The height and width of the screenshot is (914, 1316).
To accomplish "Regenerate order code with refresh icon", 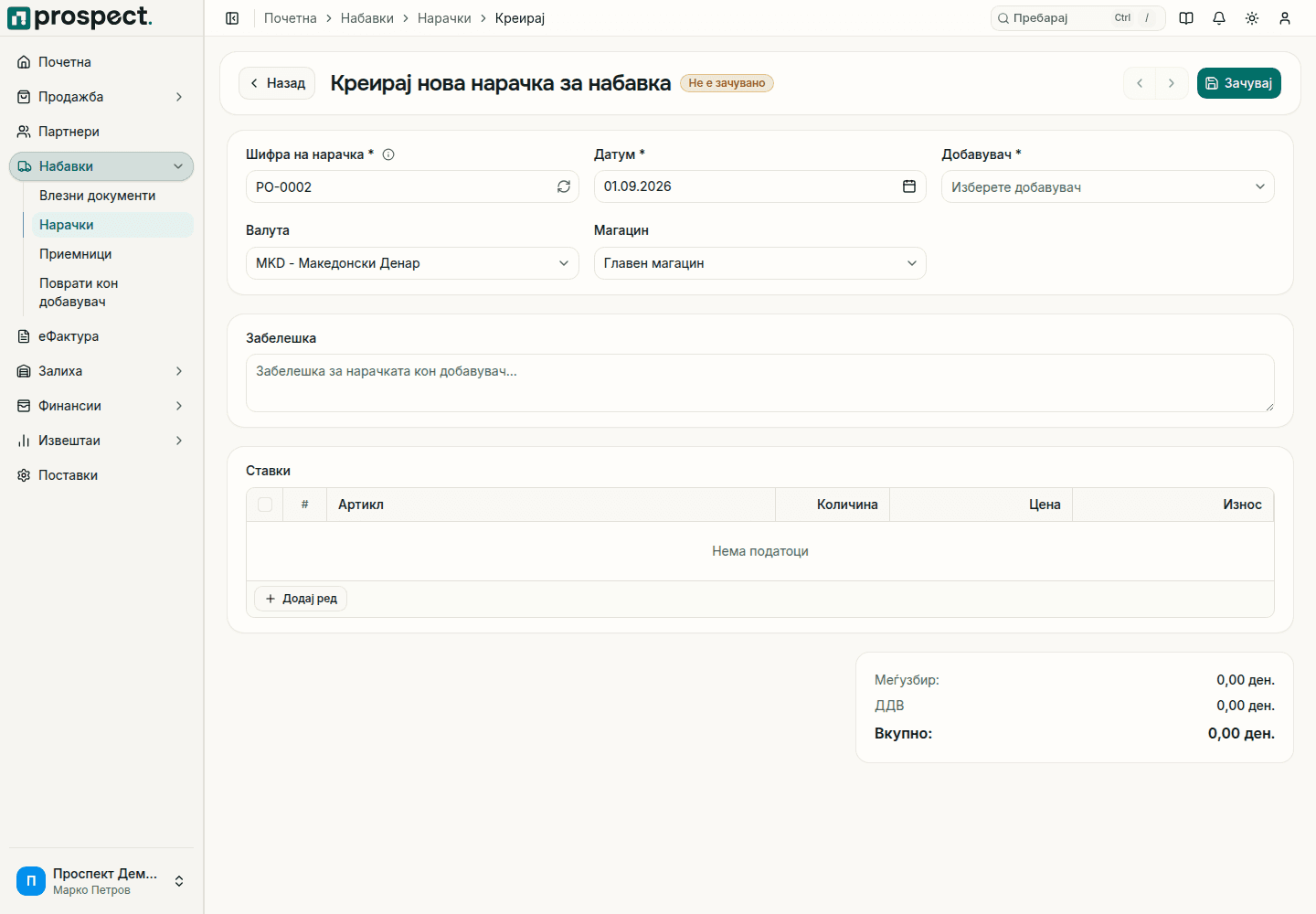I will coord(564,186).
